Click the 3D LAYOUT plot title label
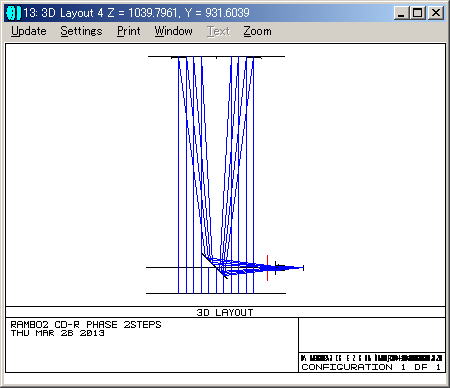The image size is (450, 388). (225, 312)
